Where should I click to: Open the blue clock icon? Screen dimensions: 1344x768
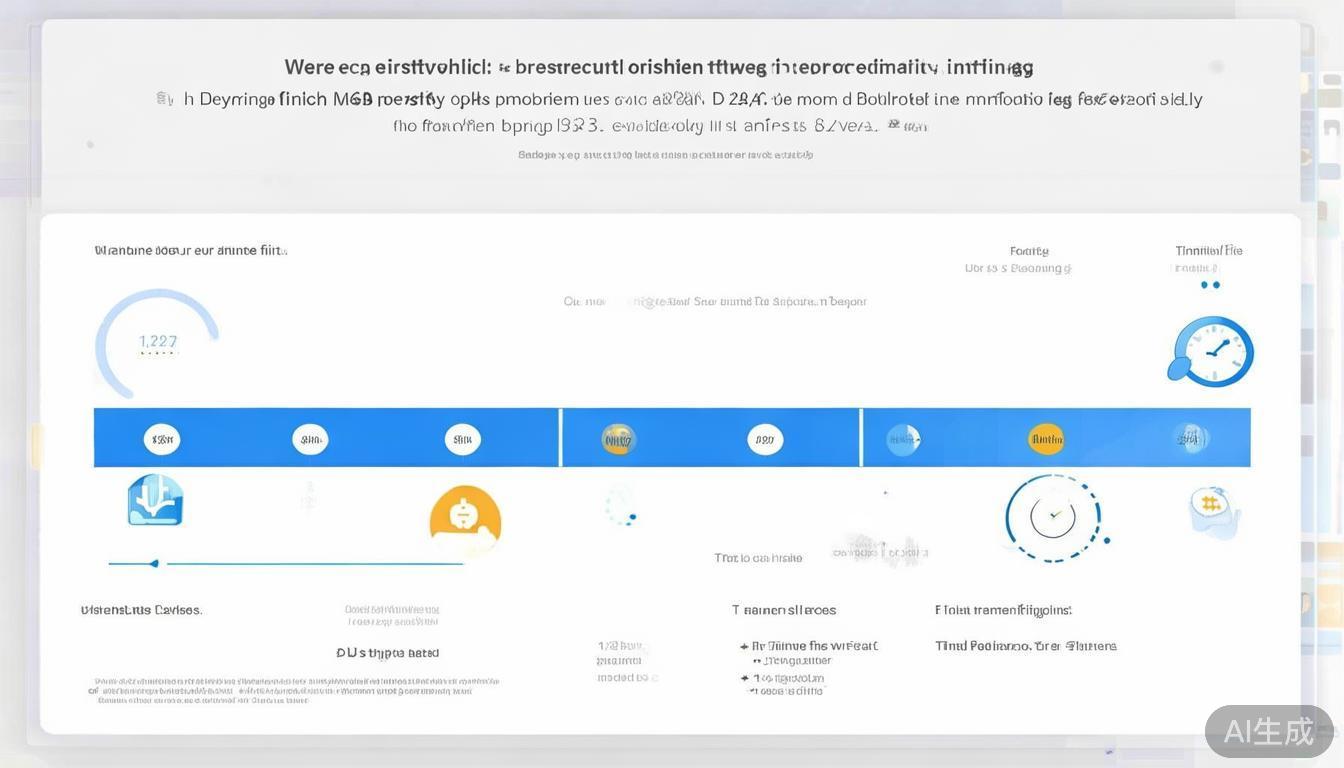pos(1211,351)
